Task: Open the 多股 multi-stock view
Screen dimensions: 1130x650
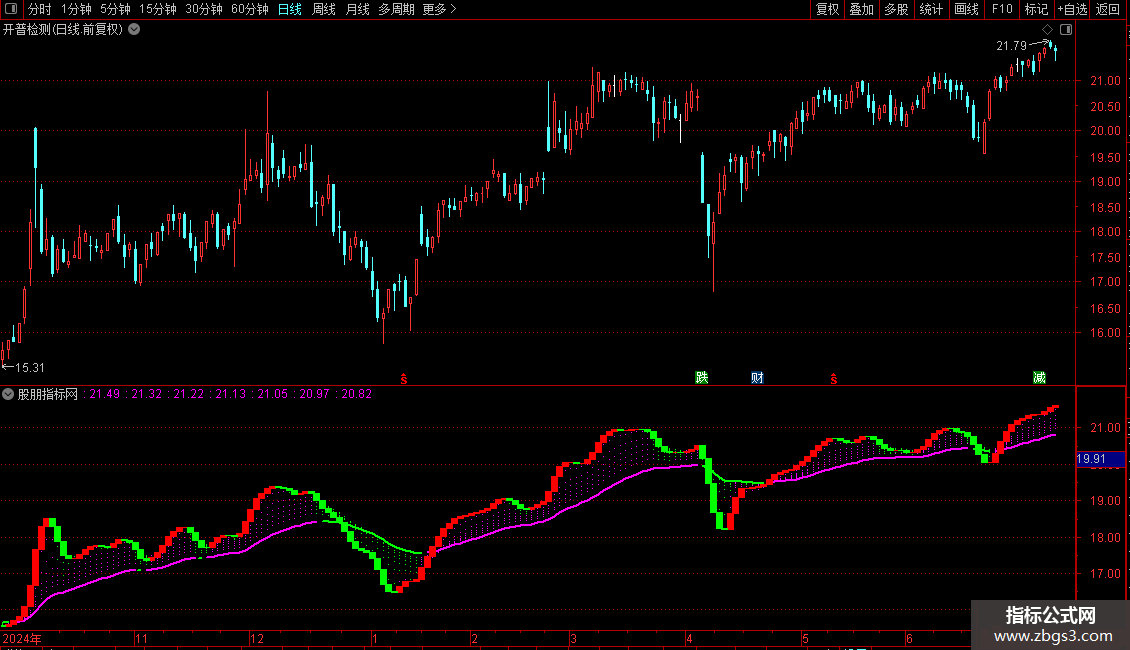Action: tap(896, 9)
